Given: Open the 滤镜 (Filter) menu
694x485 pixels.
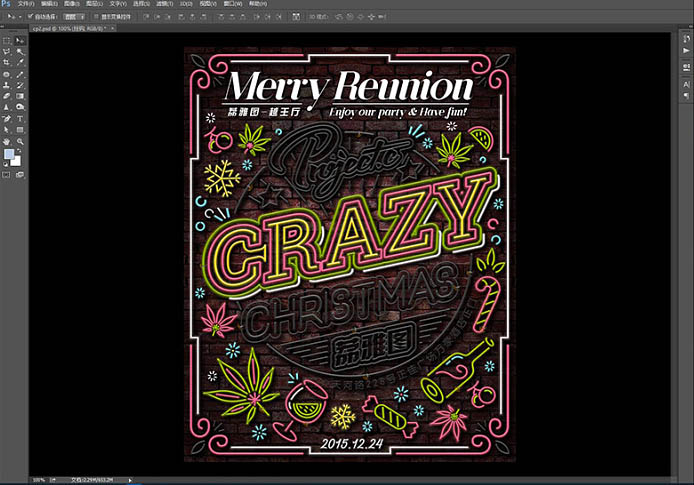Looking at the screenshot, I should [x=162, y=4].
